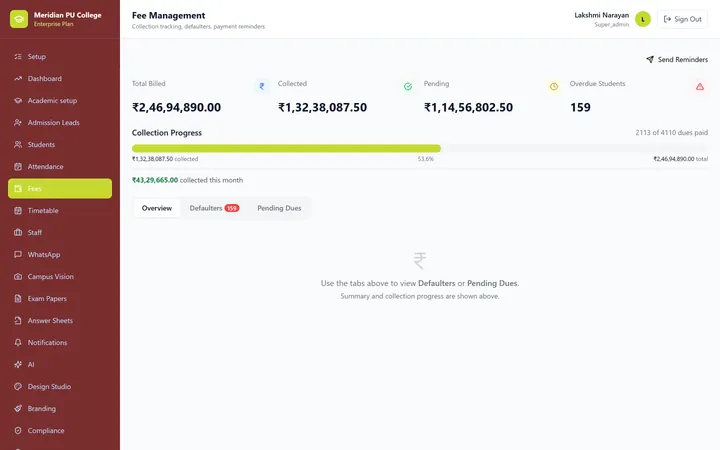
Task: Click the red 159 badge on Defaulters
Action: (231, 208)
